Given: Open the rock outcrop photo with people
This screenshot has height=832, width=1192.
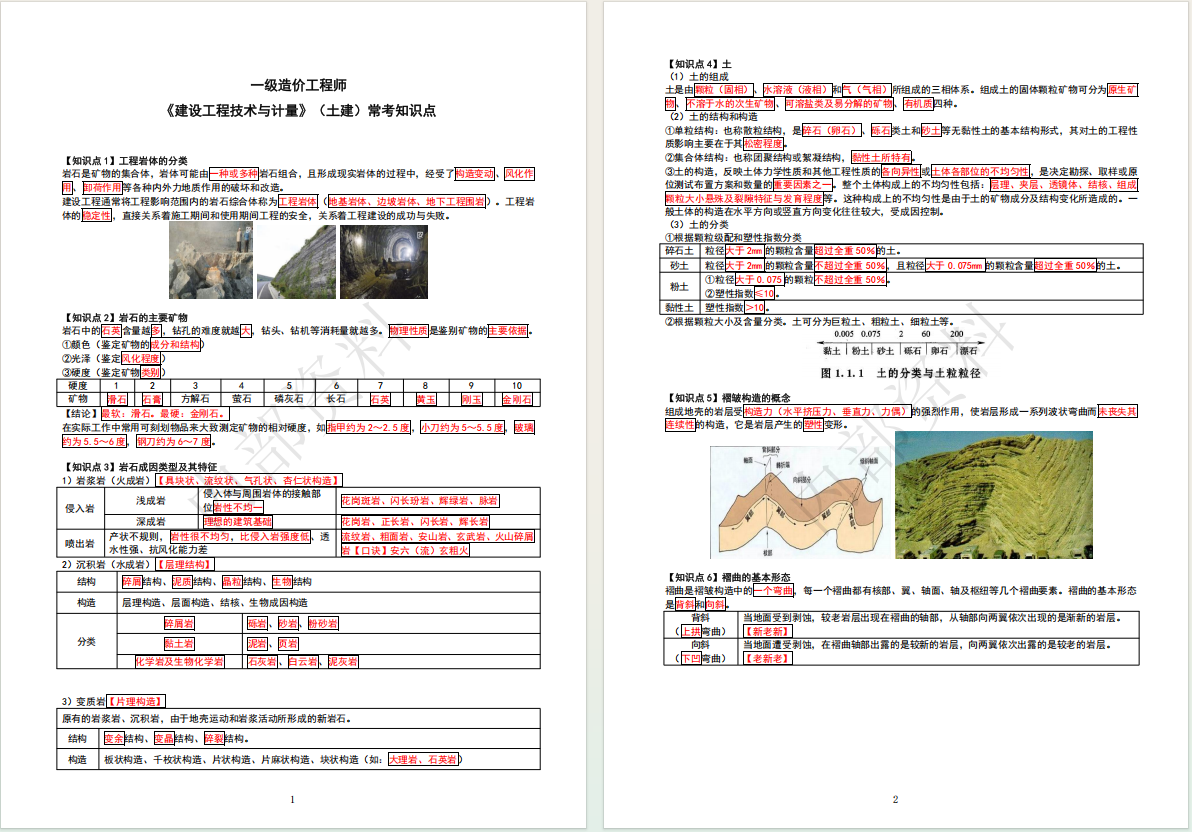Looking at the screenshot, I should 211,262.
